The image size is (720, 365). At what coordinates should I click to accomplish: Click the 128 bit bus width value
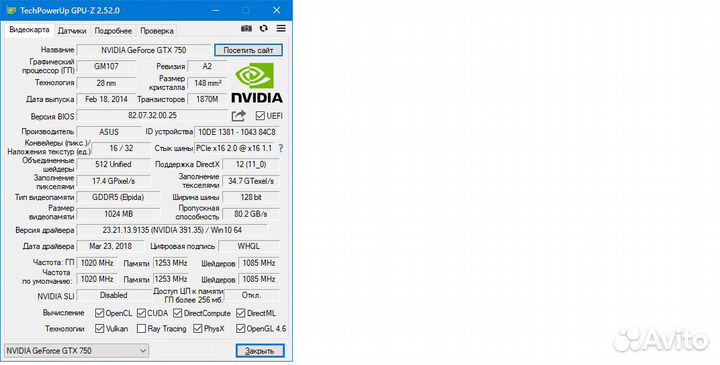point(251,197)
